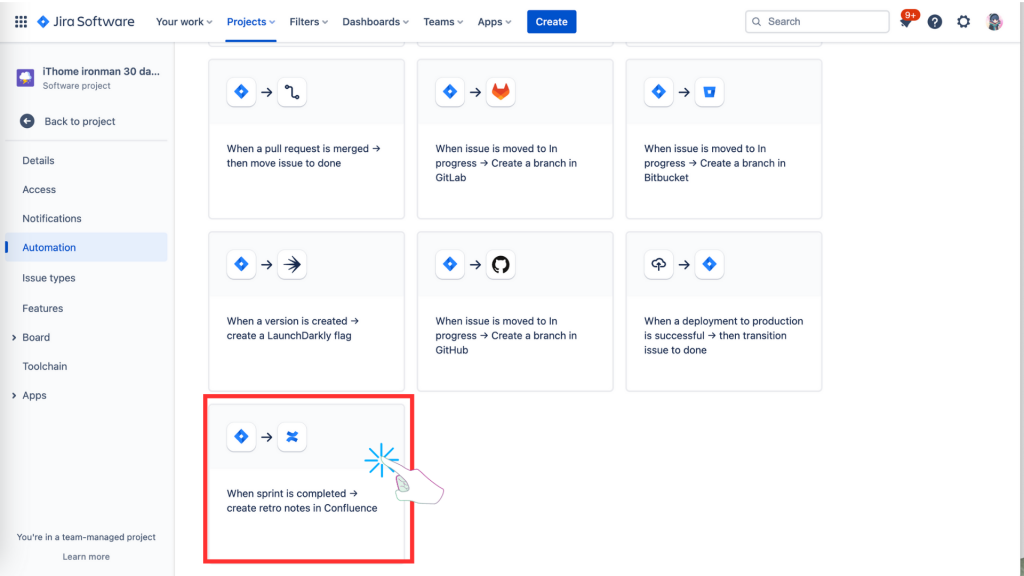Choose the deployment to production template card
This screenshot has width=1024, height=576.
pyautogui.click(x=724, y=312)
